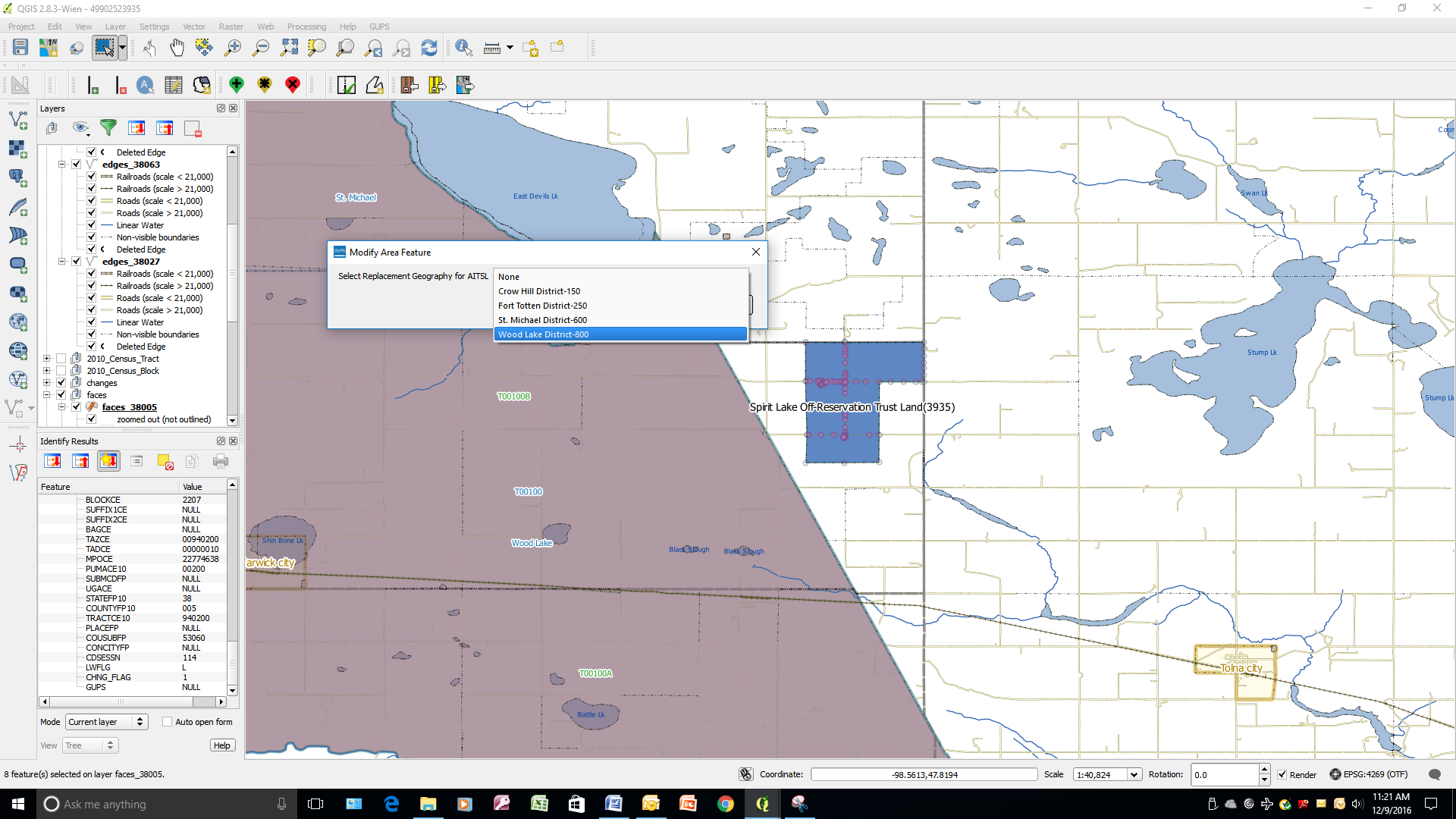Select Fort Totten District-250 option
1456x819 pixels.
pos(542,306)
